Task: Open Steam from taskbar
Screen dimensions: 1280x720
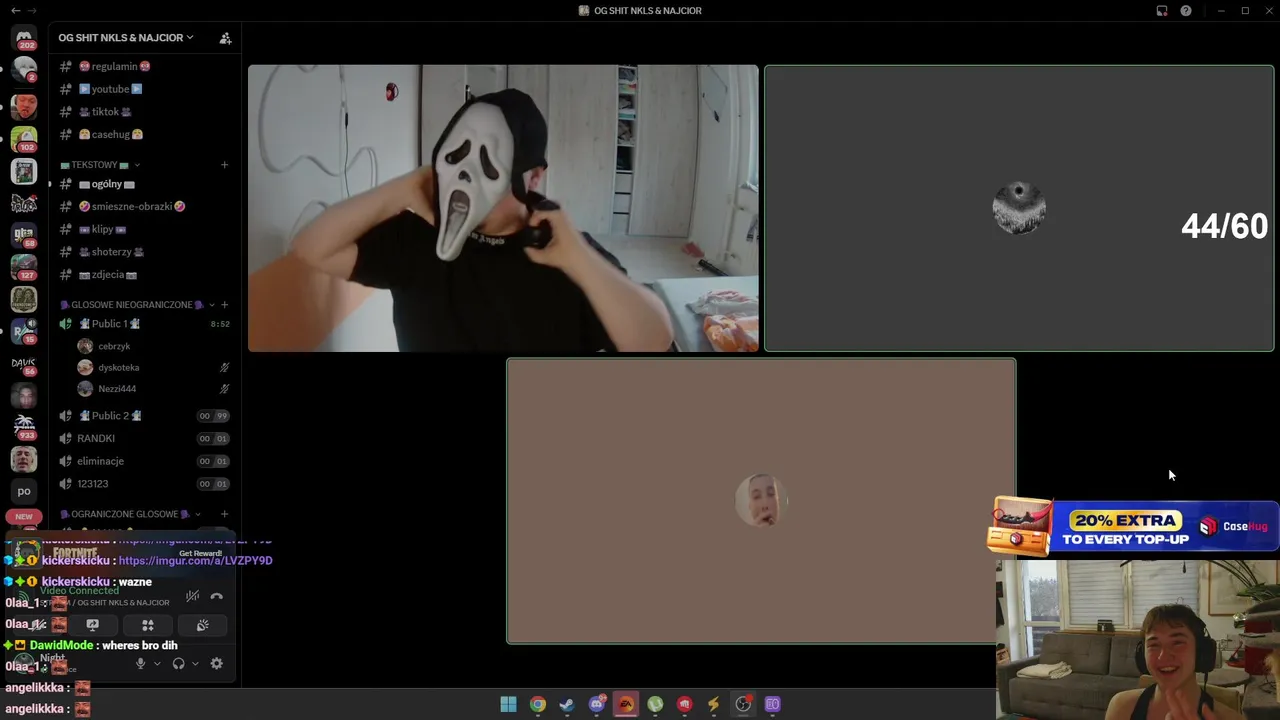Action: [567, 705]
